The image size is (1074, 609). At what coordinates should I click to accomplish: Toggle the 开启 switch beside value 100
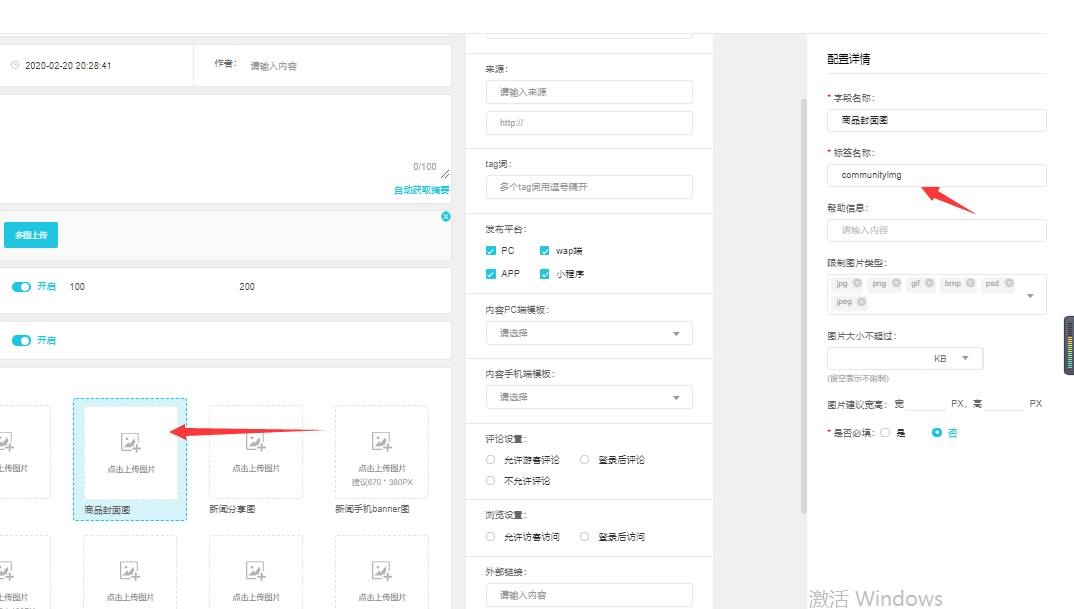(21, 286)
